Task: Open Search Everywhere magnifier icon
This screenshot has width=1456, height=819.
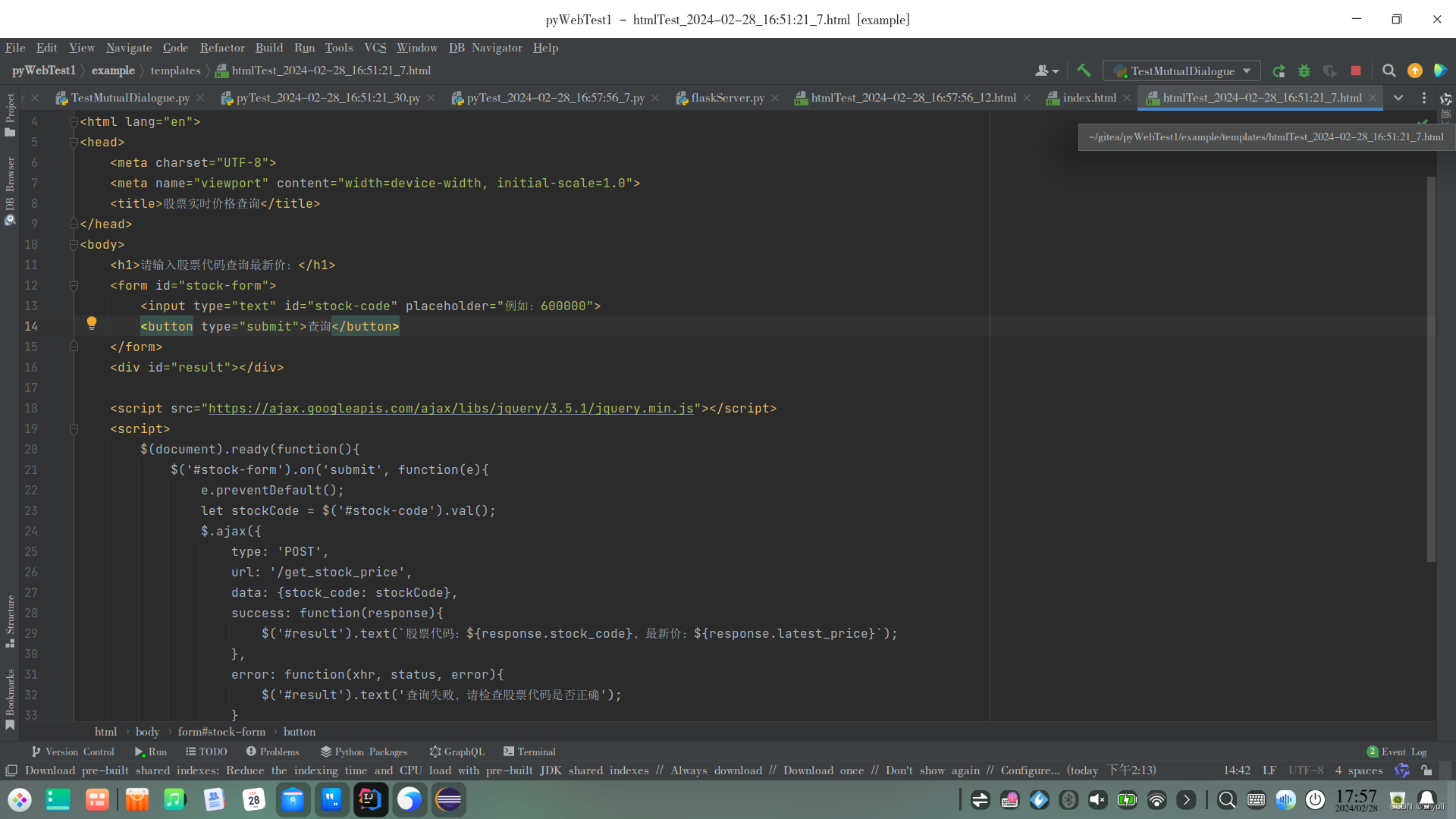Action: tap(1389, 71)
